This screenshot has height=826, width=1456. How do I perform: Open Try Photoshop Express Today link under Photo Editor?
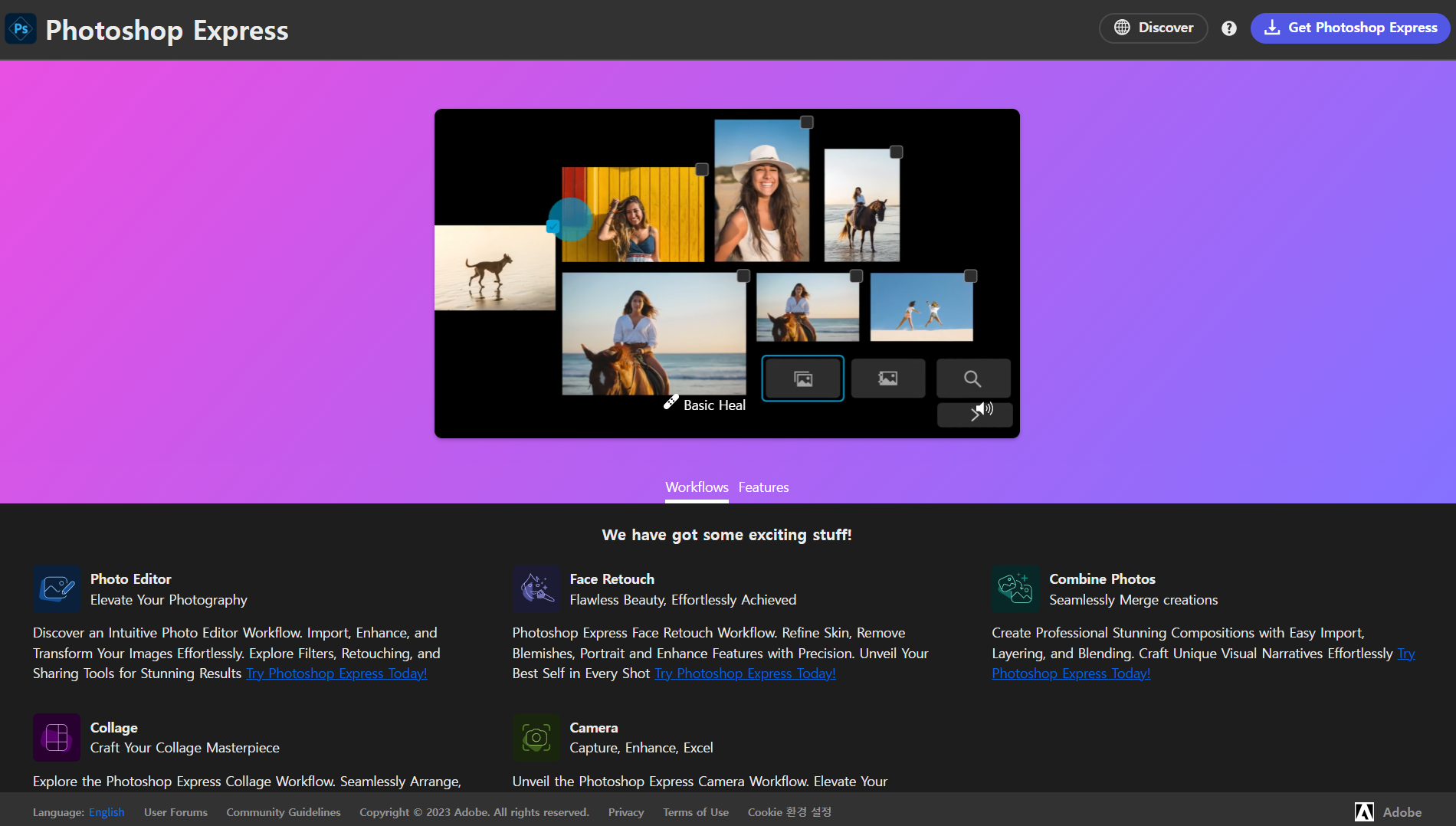coord(336,674)
